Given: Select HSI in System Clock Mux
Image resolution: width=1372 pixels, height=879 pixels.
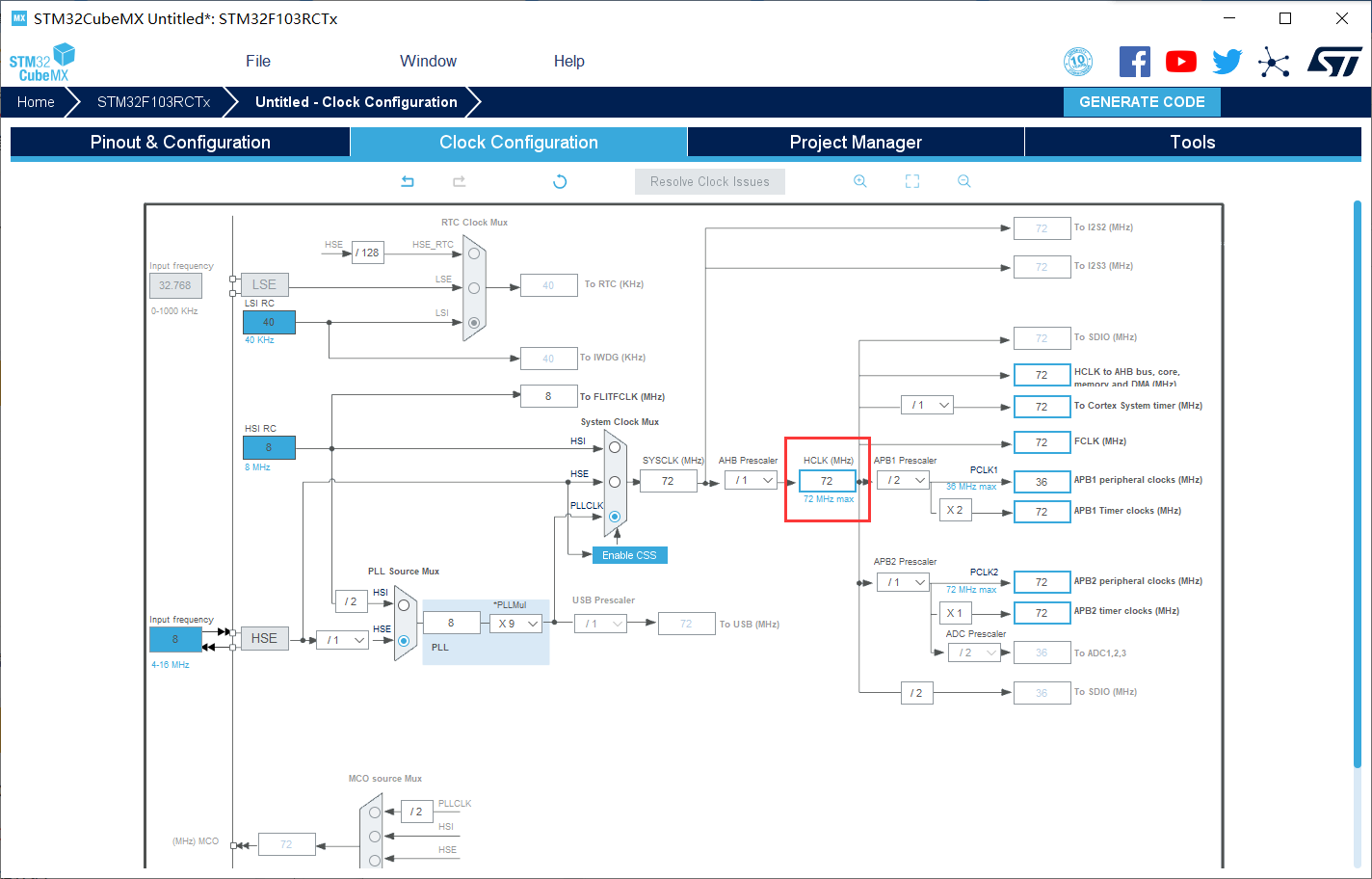Looking at the screenshot, I should [615, 447].
